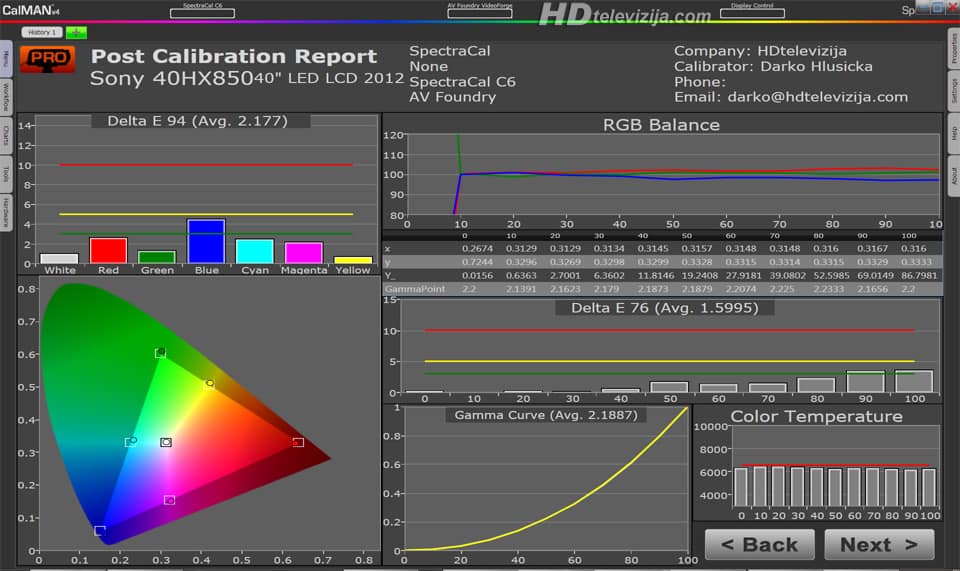Click the yellow secondary point on CIE chart
Screen dimensions: 960x571
(x=209, y=384)
